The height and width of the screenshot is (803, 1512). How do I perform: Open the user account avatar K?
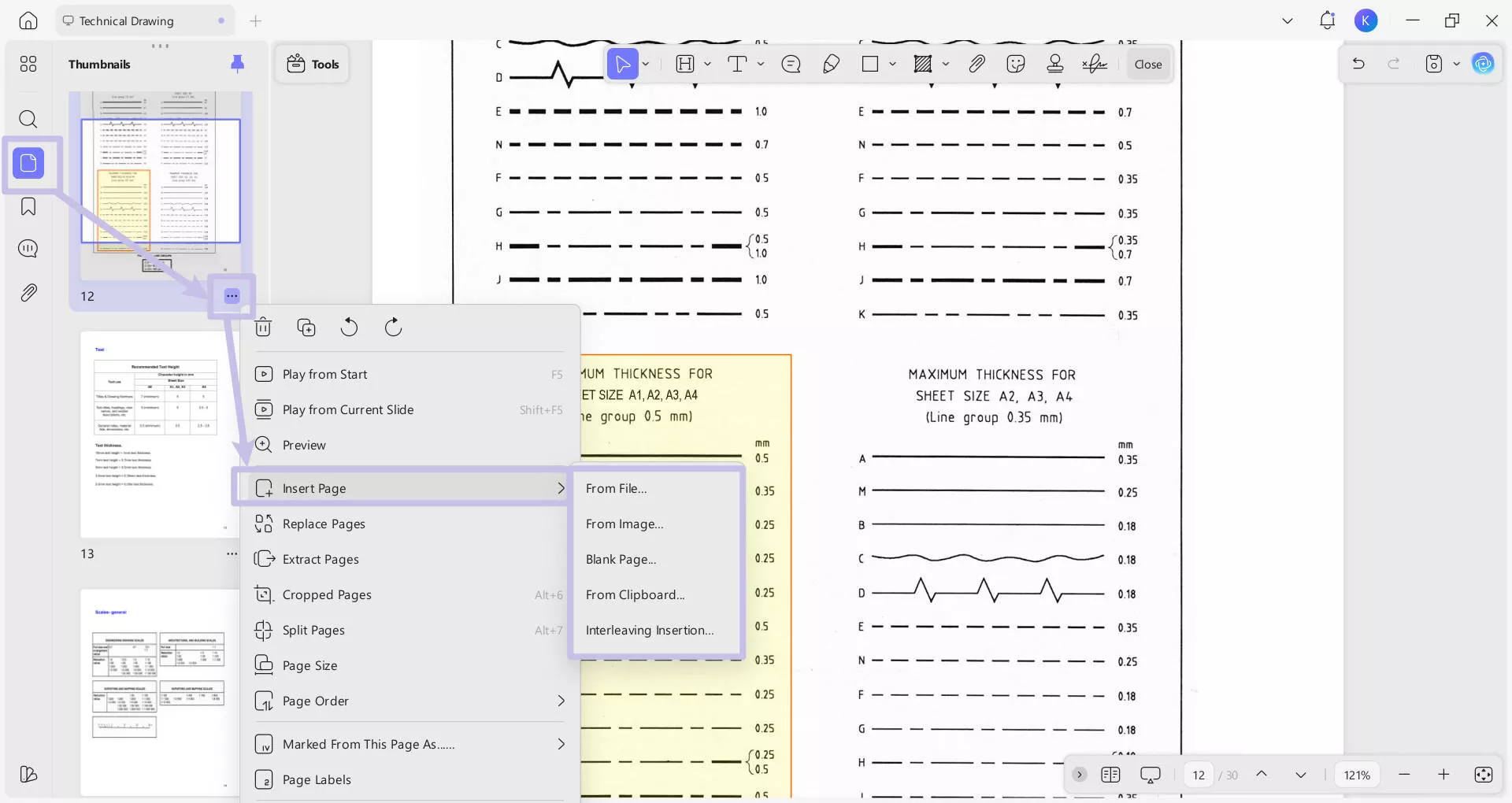click(1366, 20)
